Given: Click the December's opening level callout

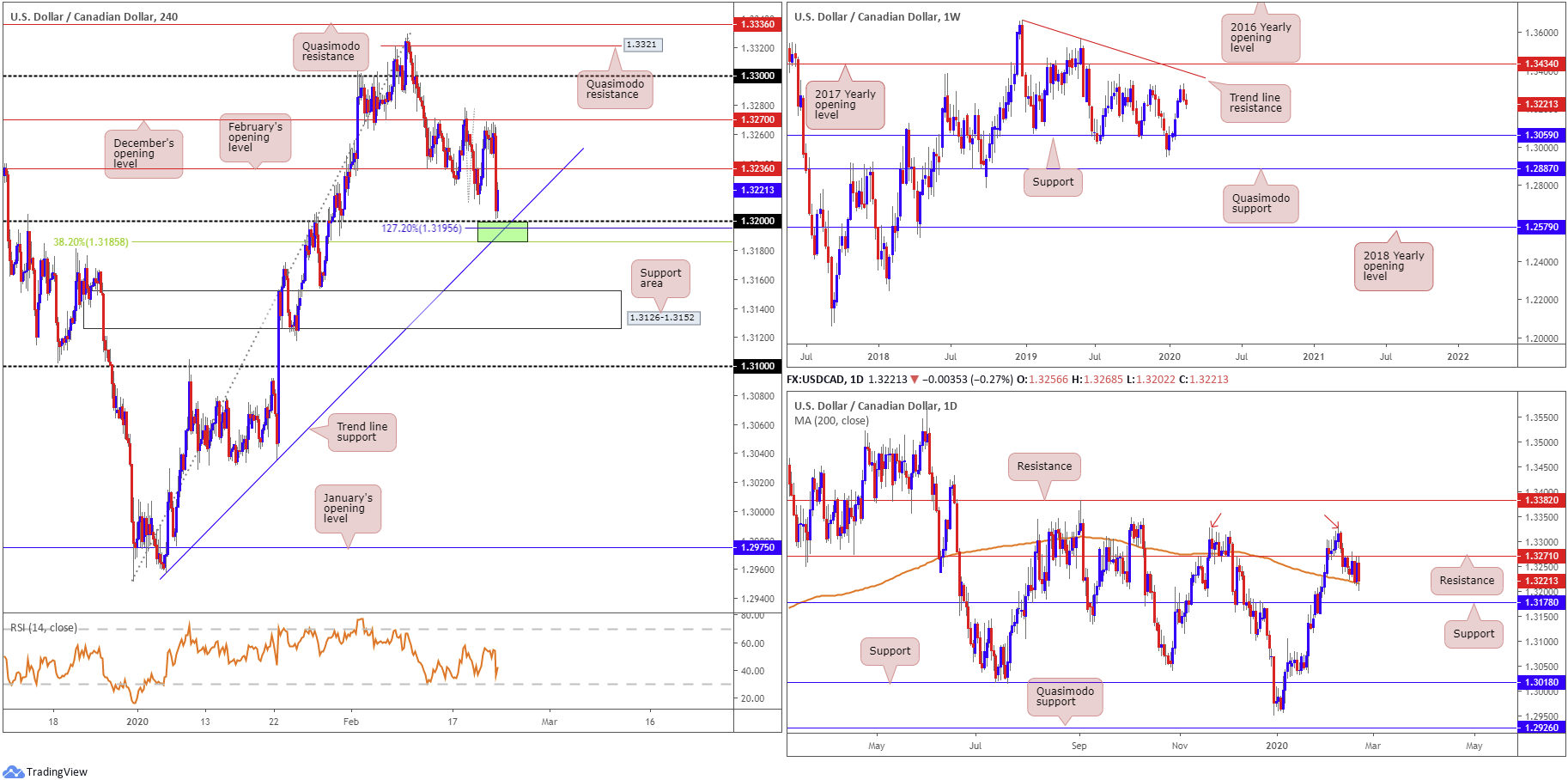Looking at the screenshot, I should 143,153.
